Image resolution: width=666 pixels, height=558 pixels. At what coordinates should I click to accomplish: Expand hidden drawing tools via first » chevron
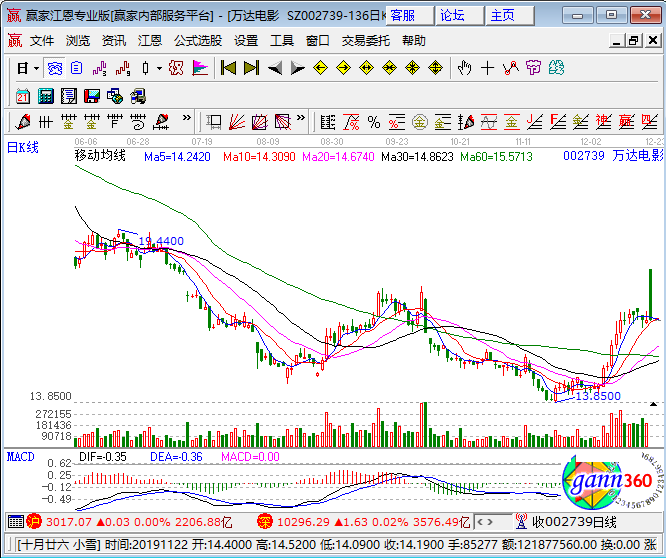coord(186,118)
